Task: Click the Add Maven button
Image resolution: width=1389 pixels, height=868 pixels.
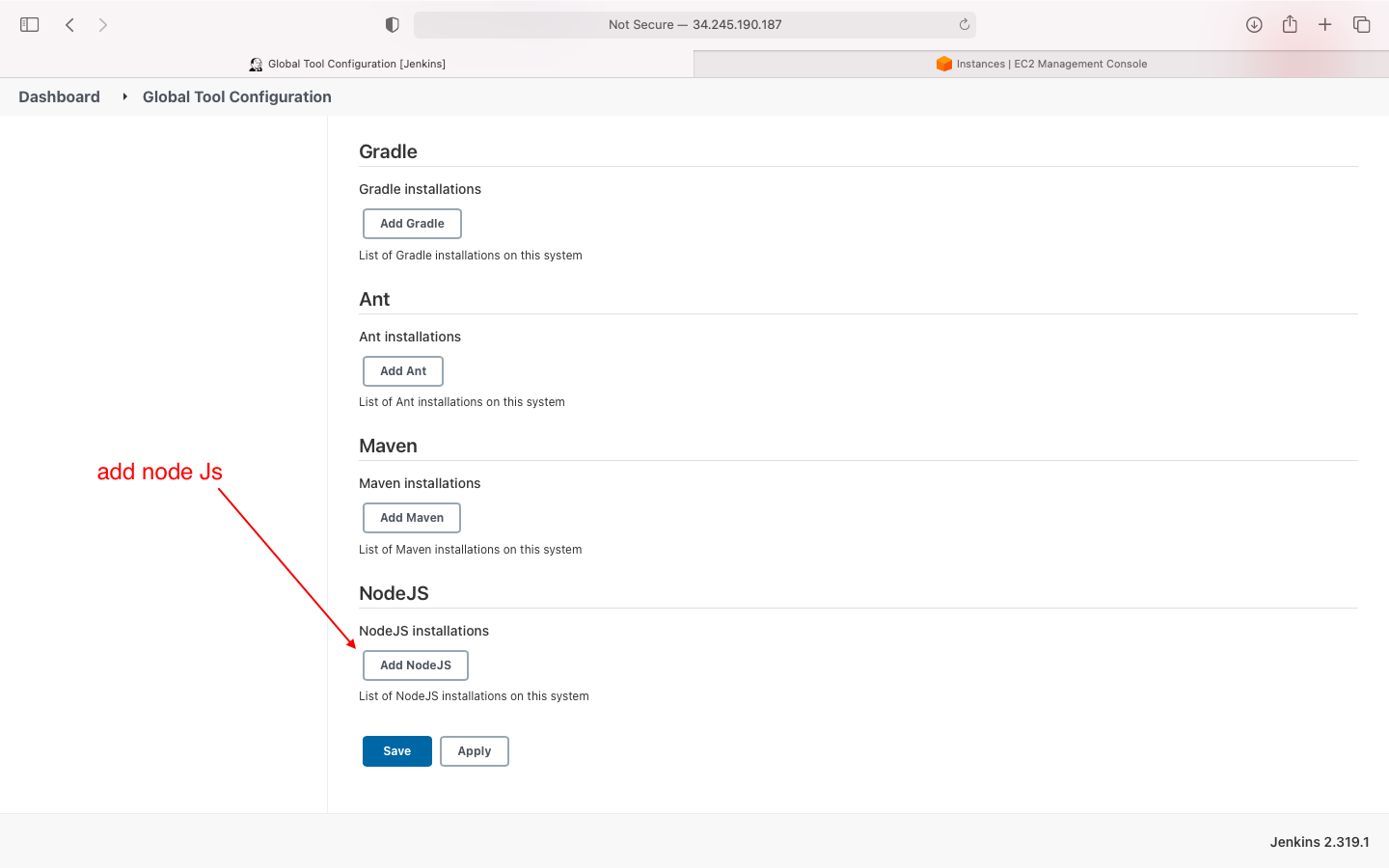Action: click(x=412, y=518)
